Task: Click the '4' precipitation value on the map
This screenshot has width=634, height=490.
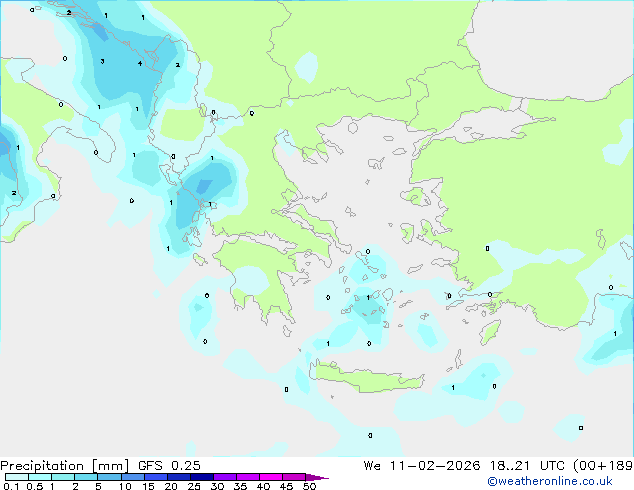Action: click(140, 63)
